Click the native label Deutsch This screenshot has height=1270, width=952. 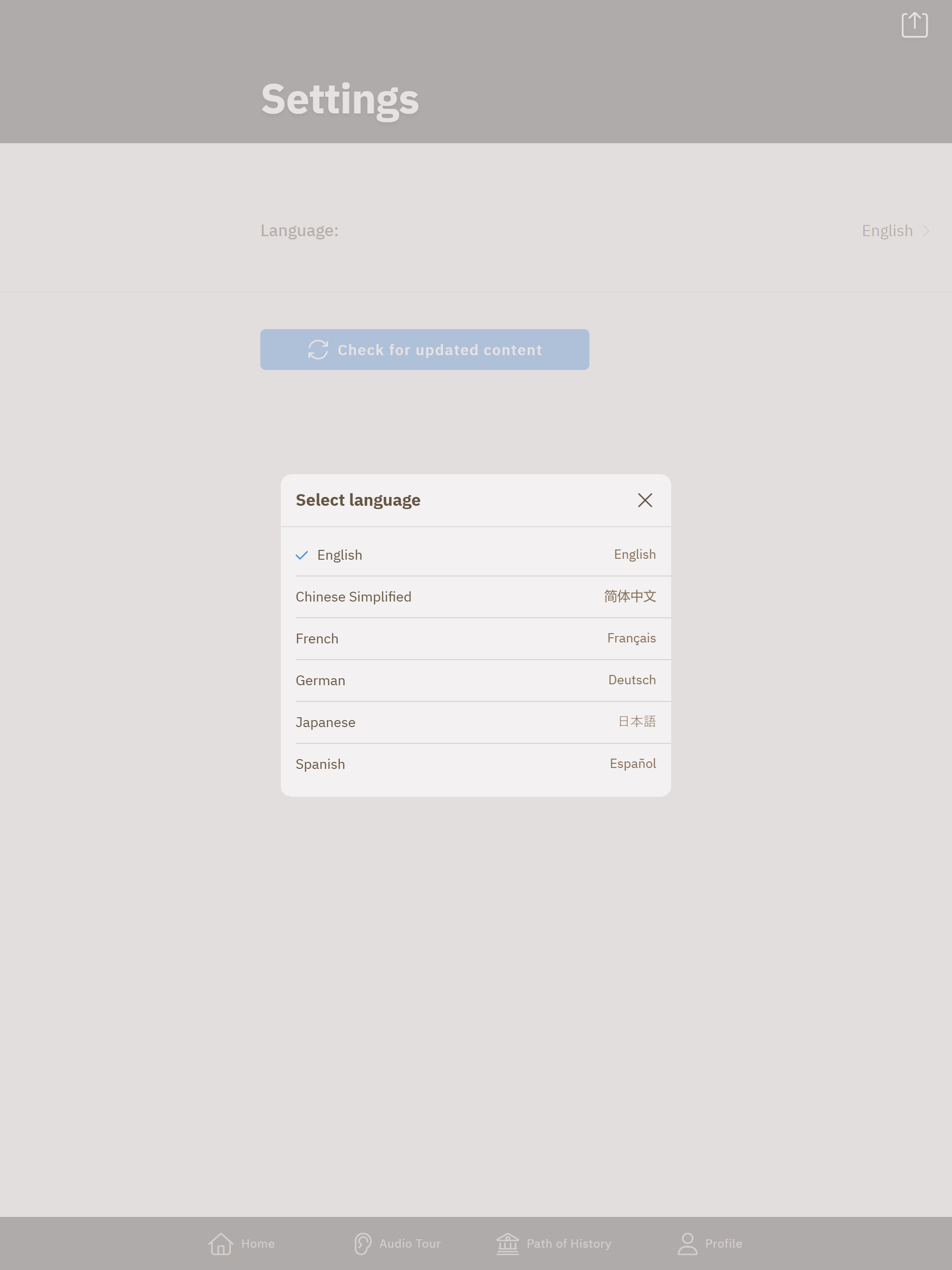coord(632,680)
